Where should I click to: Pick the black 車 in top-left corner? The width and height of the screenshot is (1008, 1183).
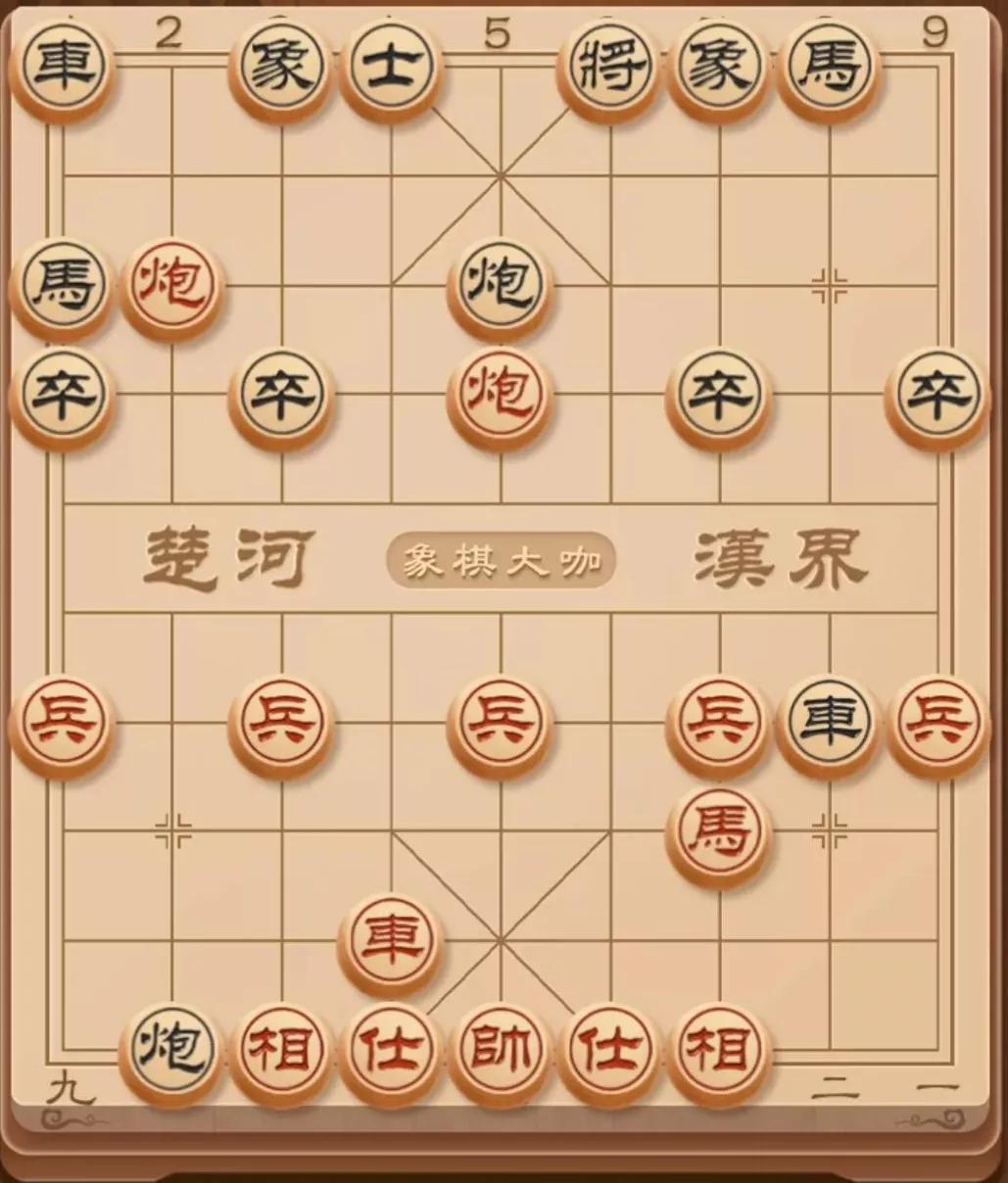(62, 70)
